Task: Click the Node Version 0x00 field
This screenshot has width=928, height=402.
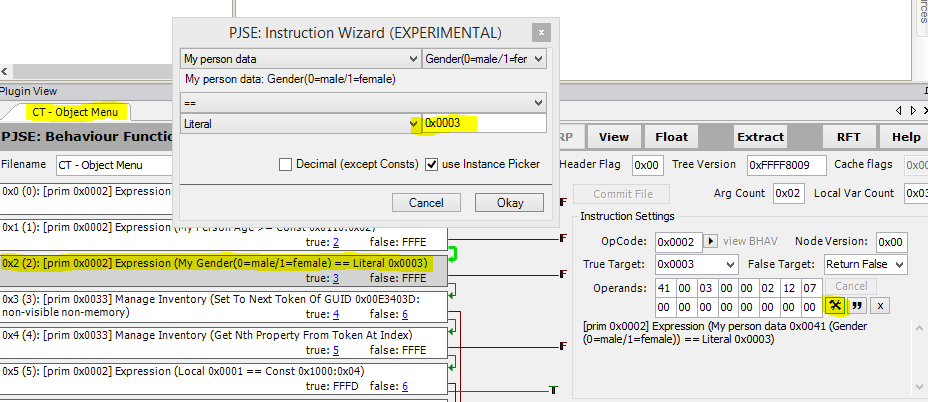Action: coord(891,242)
